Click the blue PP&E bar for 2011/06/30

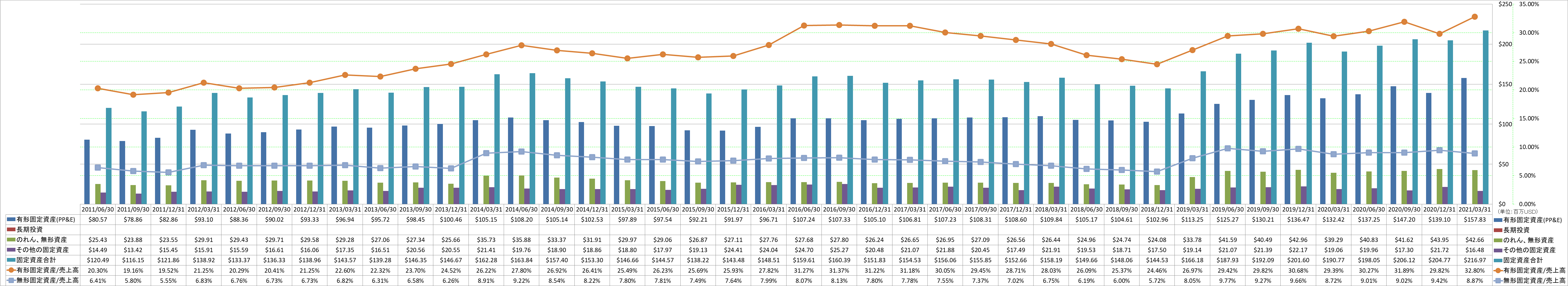click(x=87, y=172)
